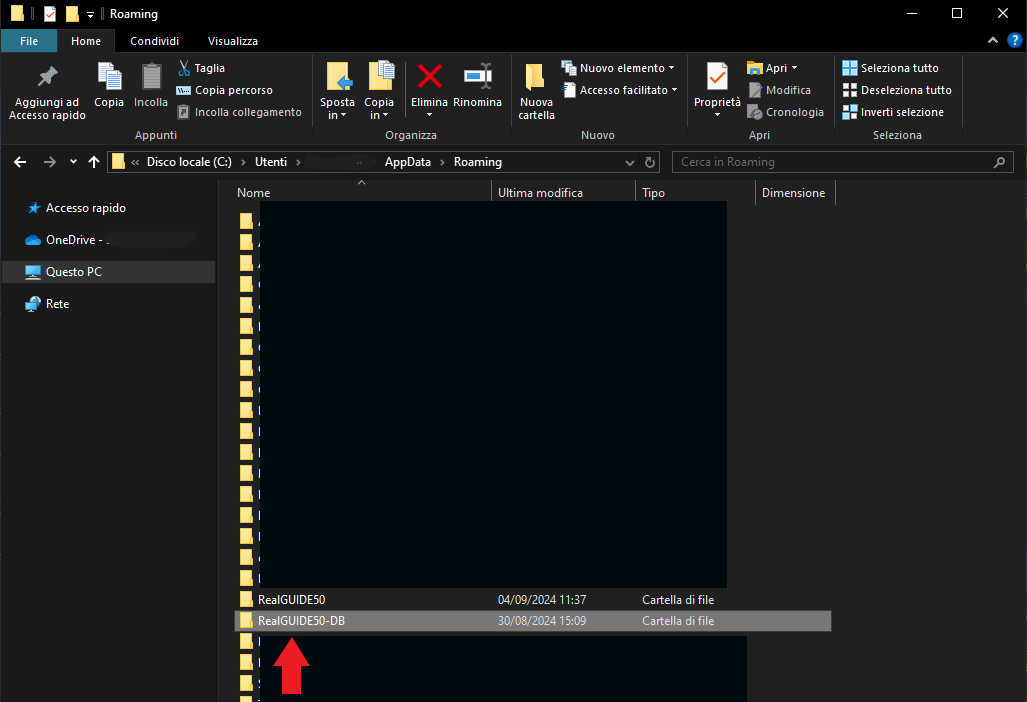
Task: Click the Elimina red X icon
Action: coord(429,77)
